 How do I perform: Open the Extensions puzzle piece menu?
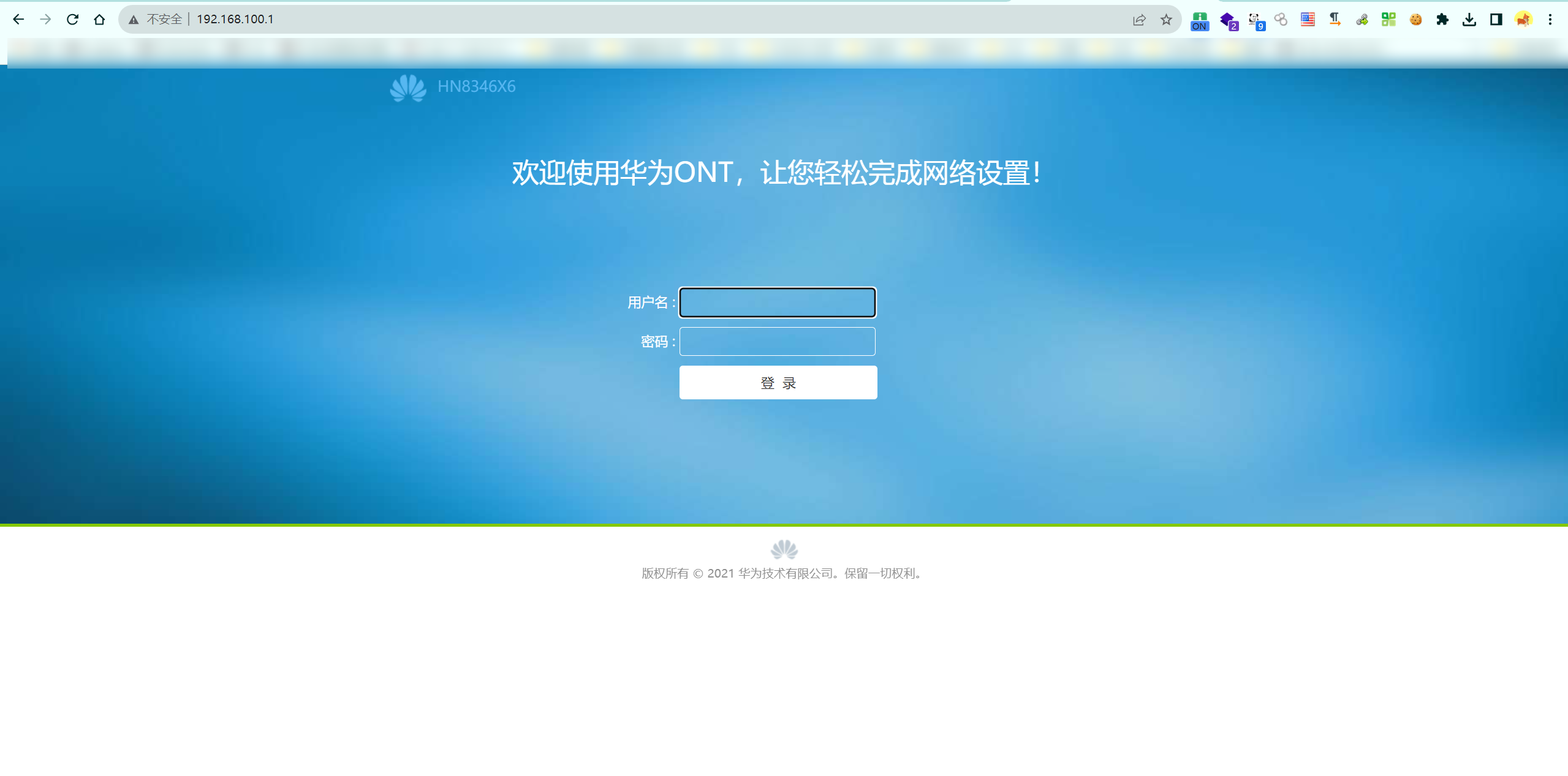tap(1442, 20)
